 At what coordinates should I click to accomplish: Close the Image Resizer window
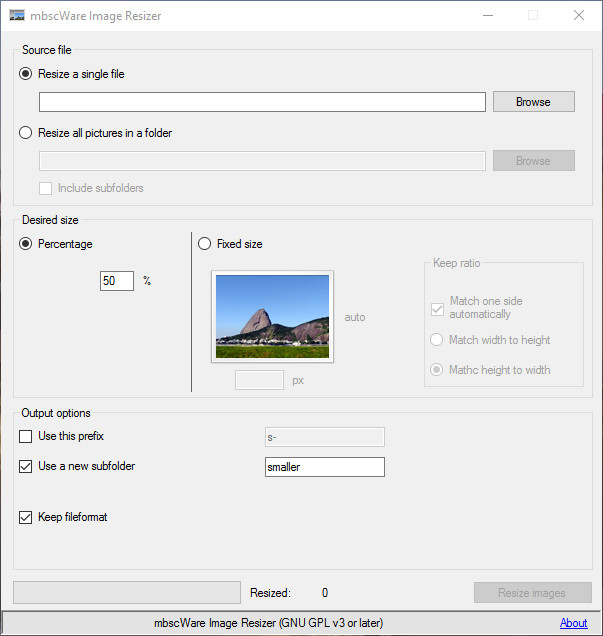point(579,15)
